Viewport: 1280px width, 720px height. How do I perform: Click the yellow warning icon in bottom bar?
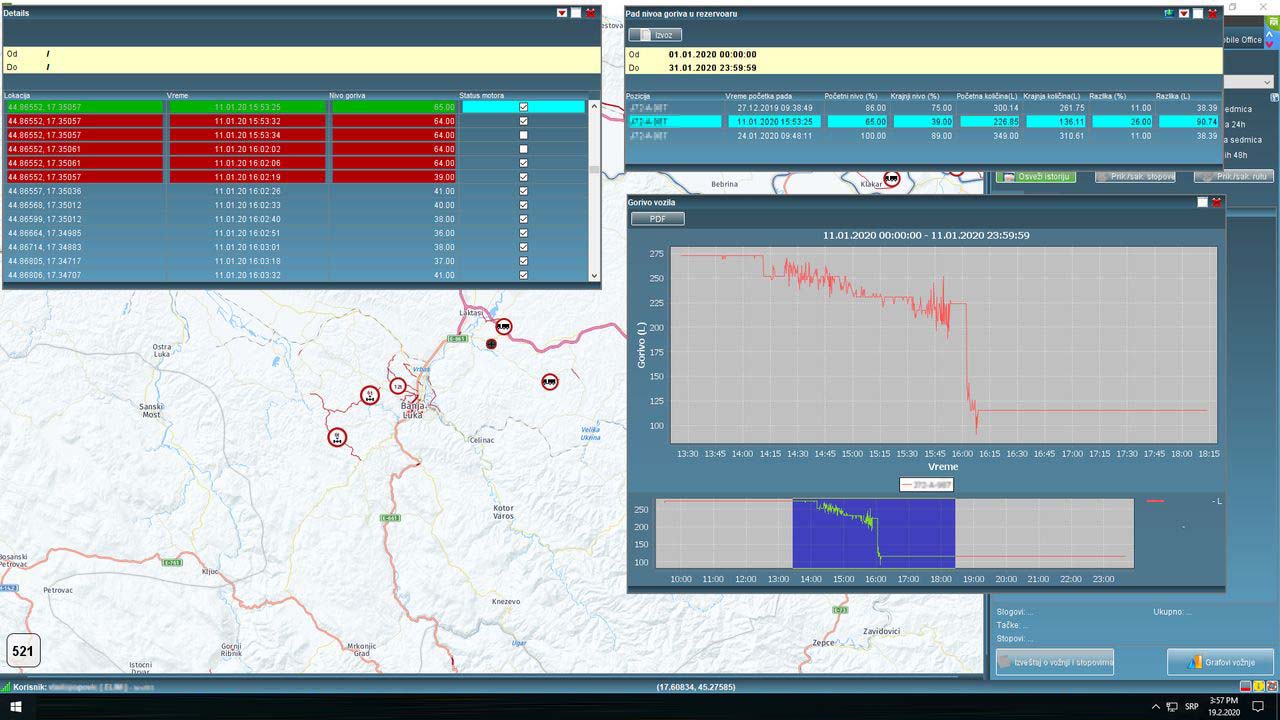click(1257, 687)
